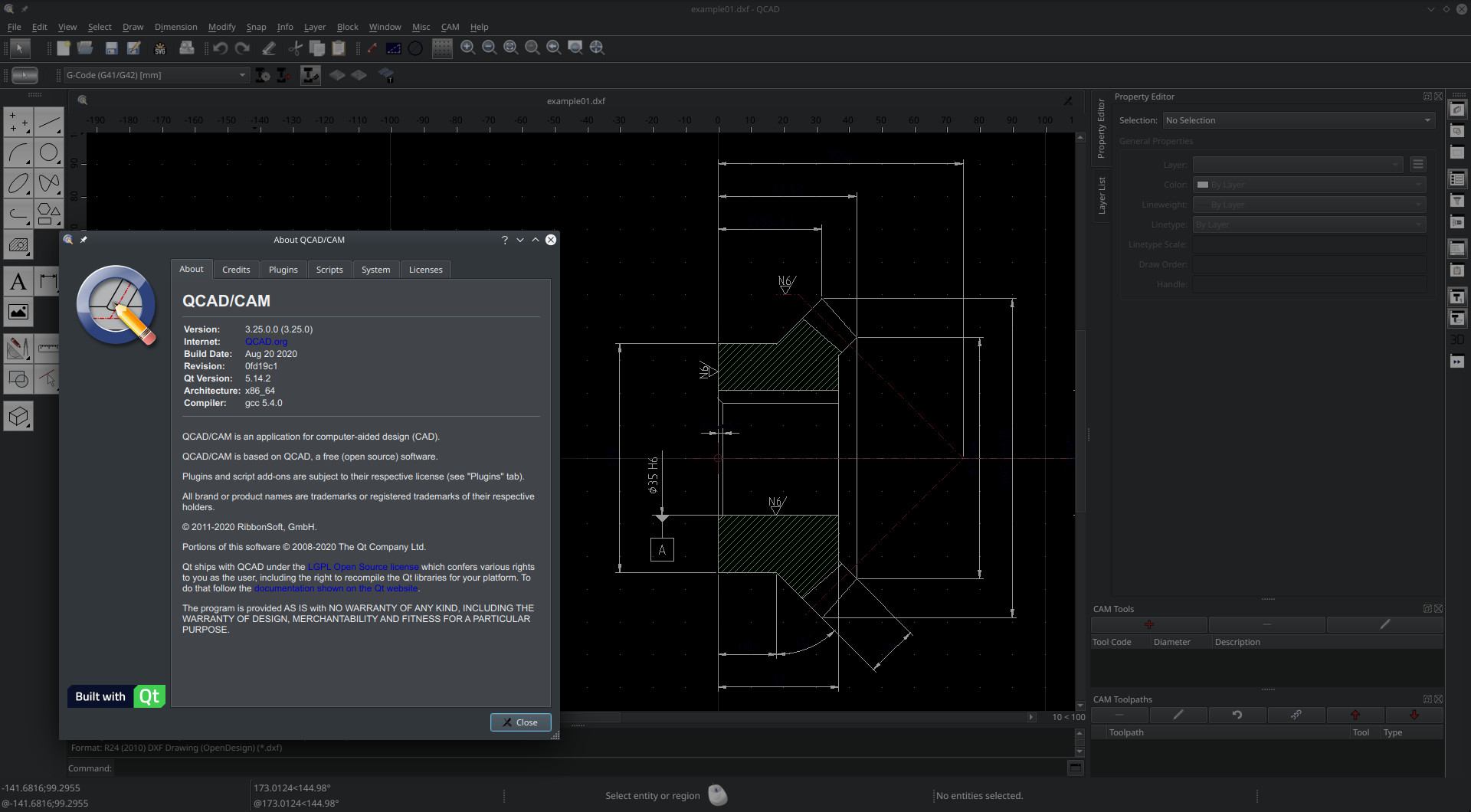Open the CAM menu
Screen dimensions: 1471x812
tap(450, 27)
